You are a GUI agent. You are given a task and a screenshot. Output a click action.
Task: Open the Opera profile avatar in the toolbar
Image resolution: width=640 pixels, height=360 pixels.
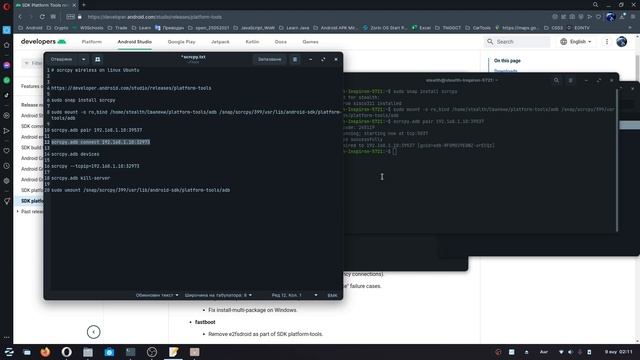[x=611, y=17]
